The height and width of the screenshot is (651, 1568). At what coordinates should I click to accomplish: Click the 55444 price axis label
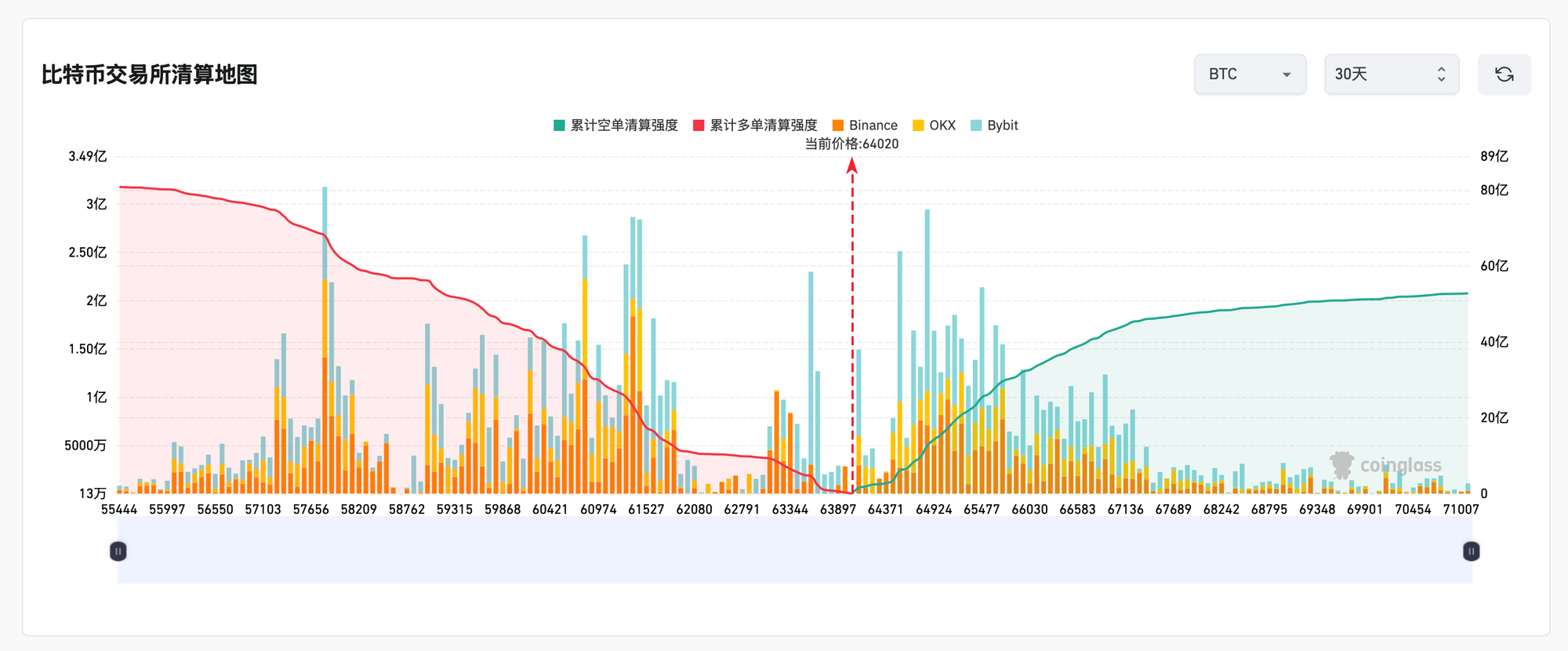(x=119, y=509)
